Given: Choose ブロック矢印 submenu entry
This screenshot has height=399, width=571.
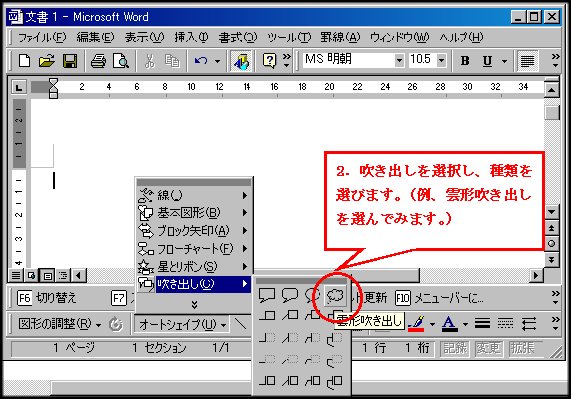Looking at the screenshot, I should (194, 230).
